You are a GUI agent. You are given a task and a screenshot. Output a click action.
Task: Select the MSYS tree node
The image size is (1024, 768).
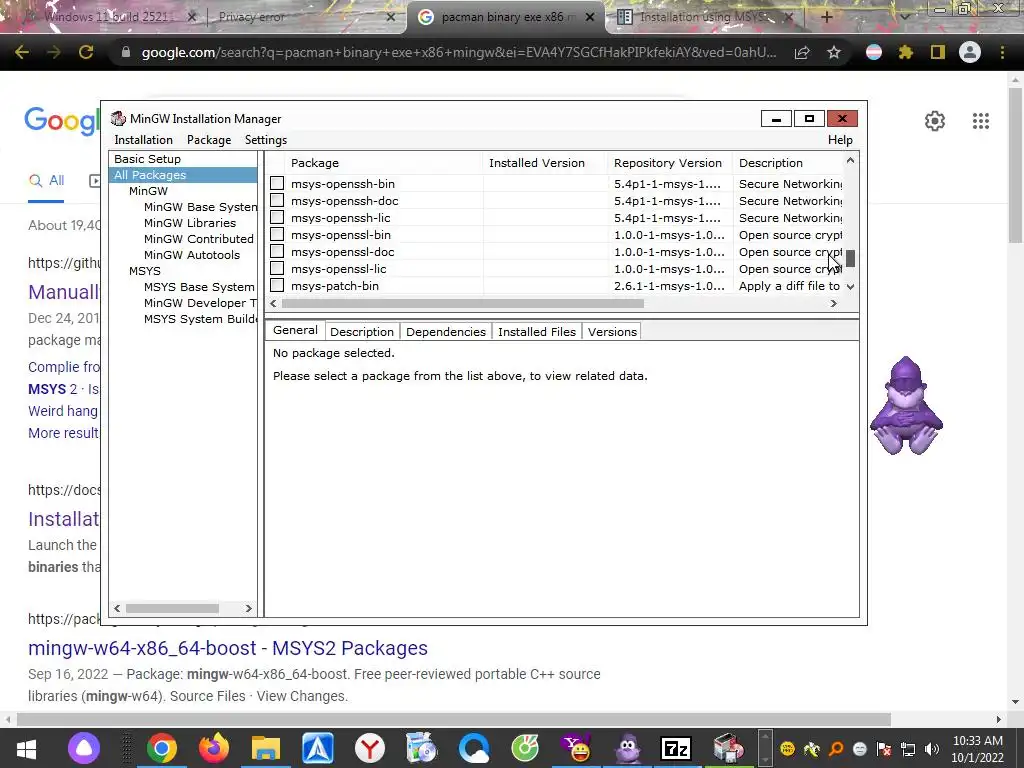click(x=145, y=271)
